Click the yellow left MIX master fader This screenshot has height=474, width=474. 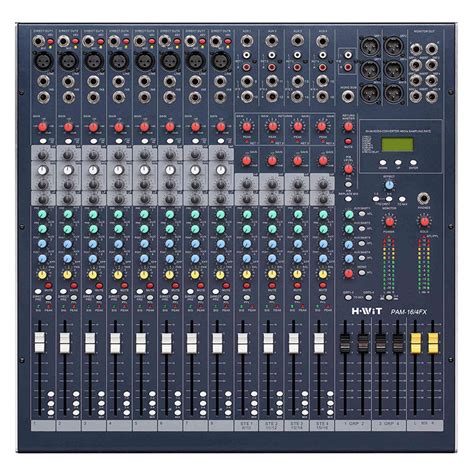point(415,343)
